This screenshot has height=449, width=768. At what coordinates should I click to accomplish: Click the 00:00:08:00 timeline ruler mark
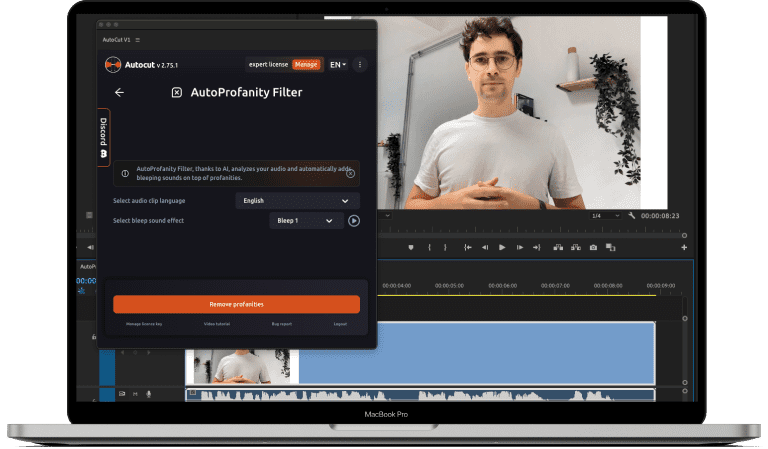(608, 285)
